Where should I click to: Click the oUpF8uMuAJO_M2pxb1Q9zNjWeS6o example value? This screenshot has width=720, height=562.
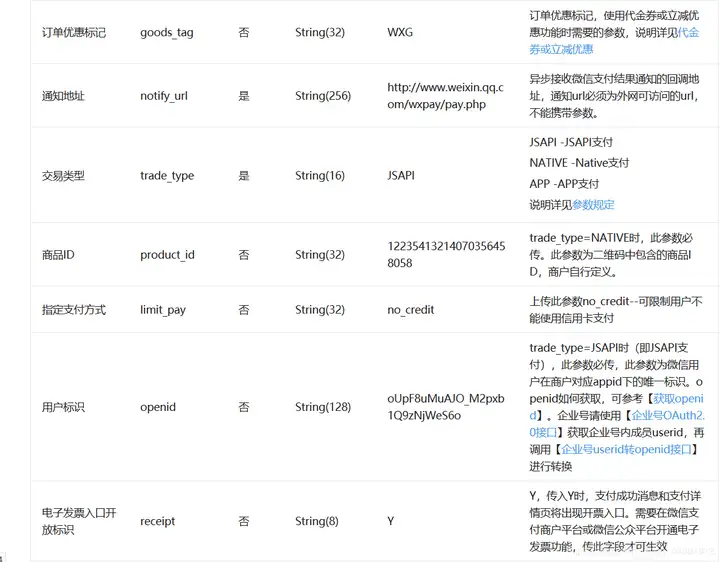coord(446,407)
